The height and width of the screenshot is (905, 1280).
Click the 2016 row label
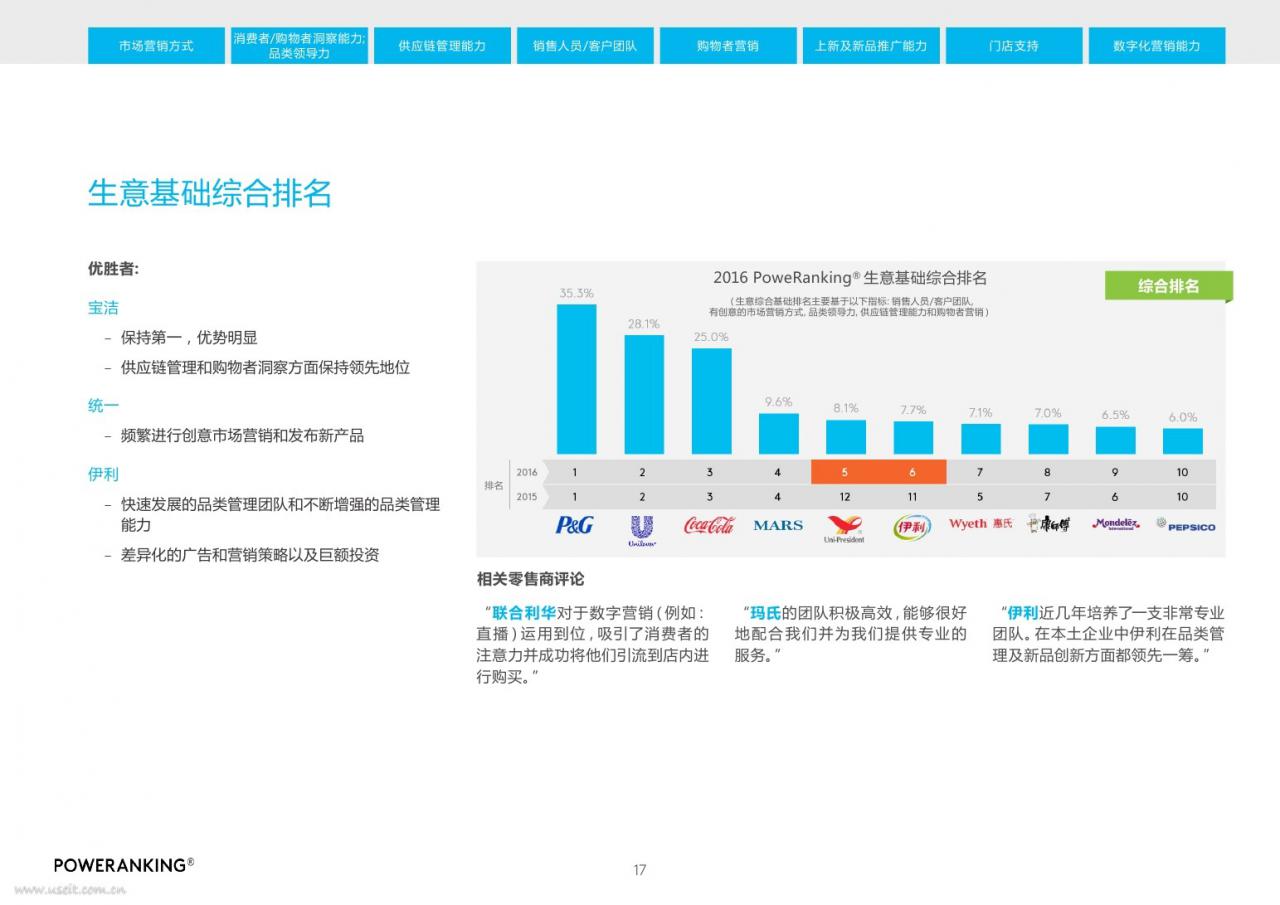526,472
